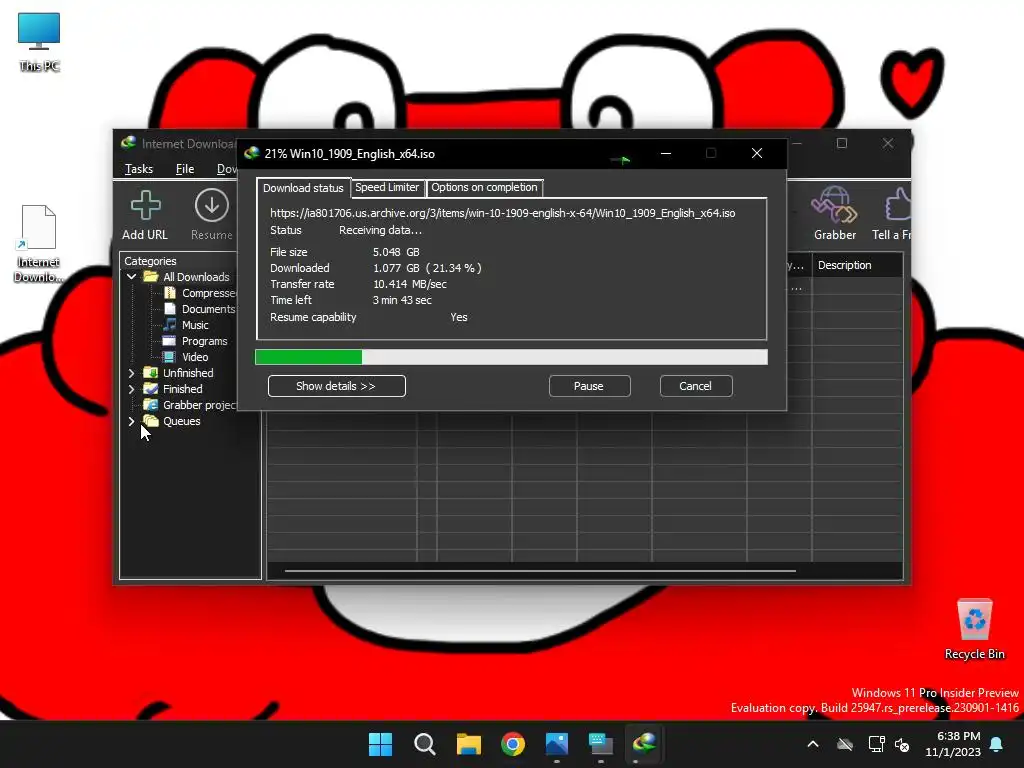Launch Google Chrome from the taskbar

(x=513, y=744)
